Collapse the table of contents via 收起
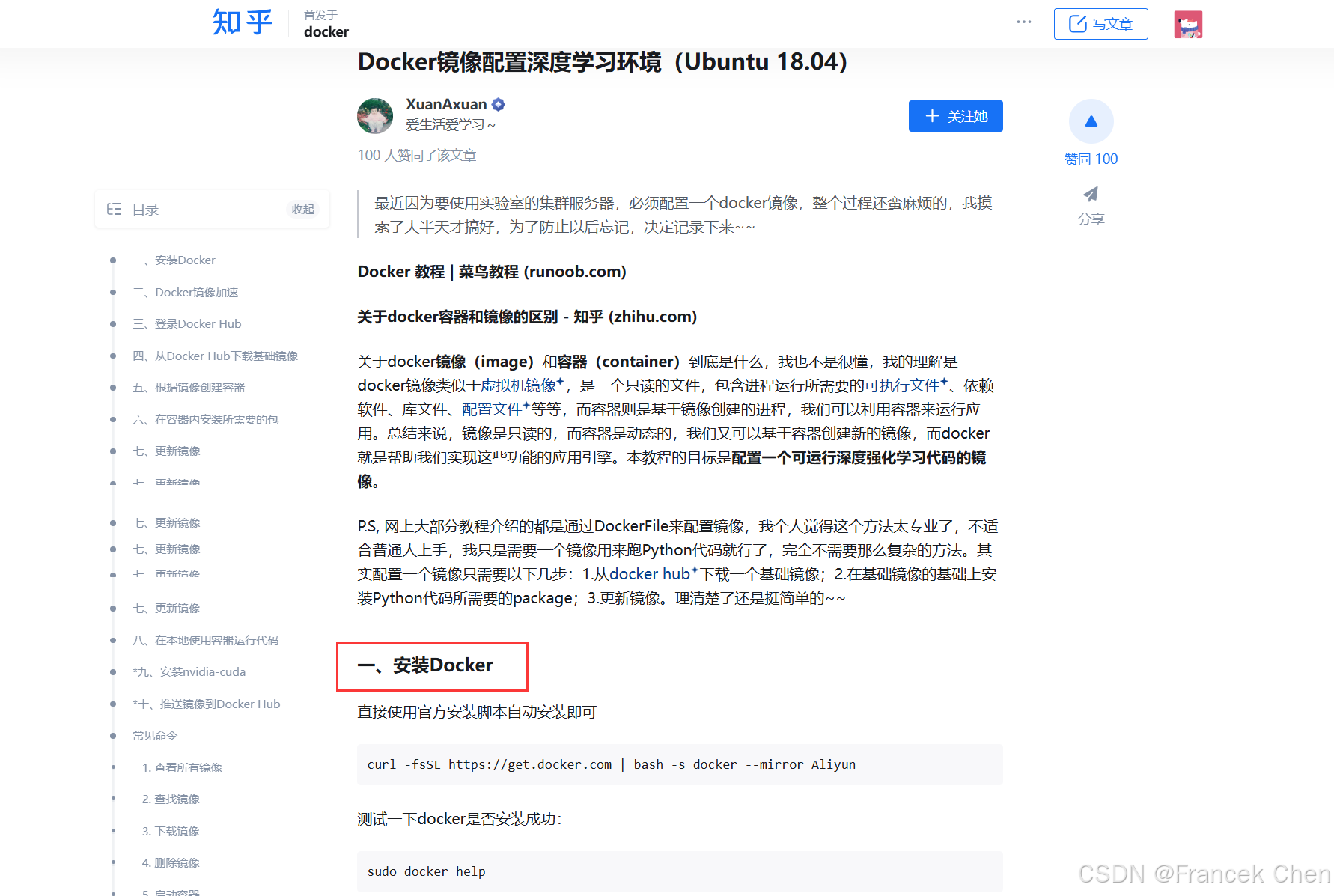The width and height of the screenshot is (1334, 896). coord(302,209)
